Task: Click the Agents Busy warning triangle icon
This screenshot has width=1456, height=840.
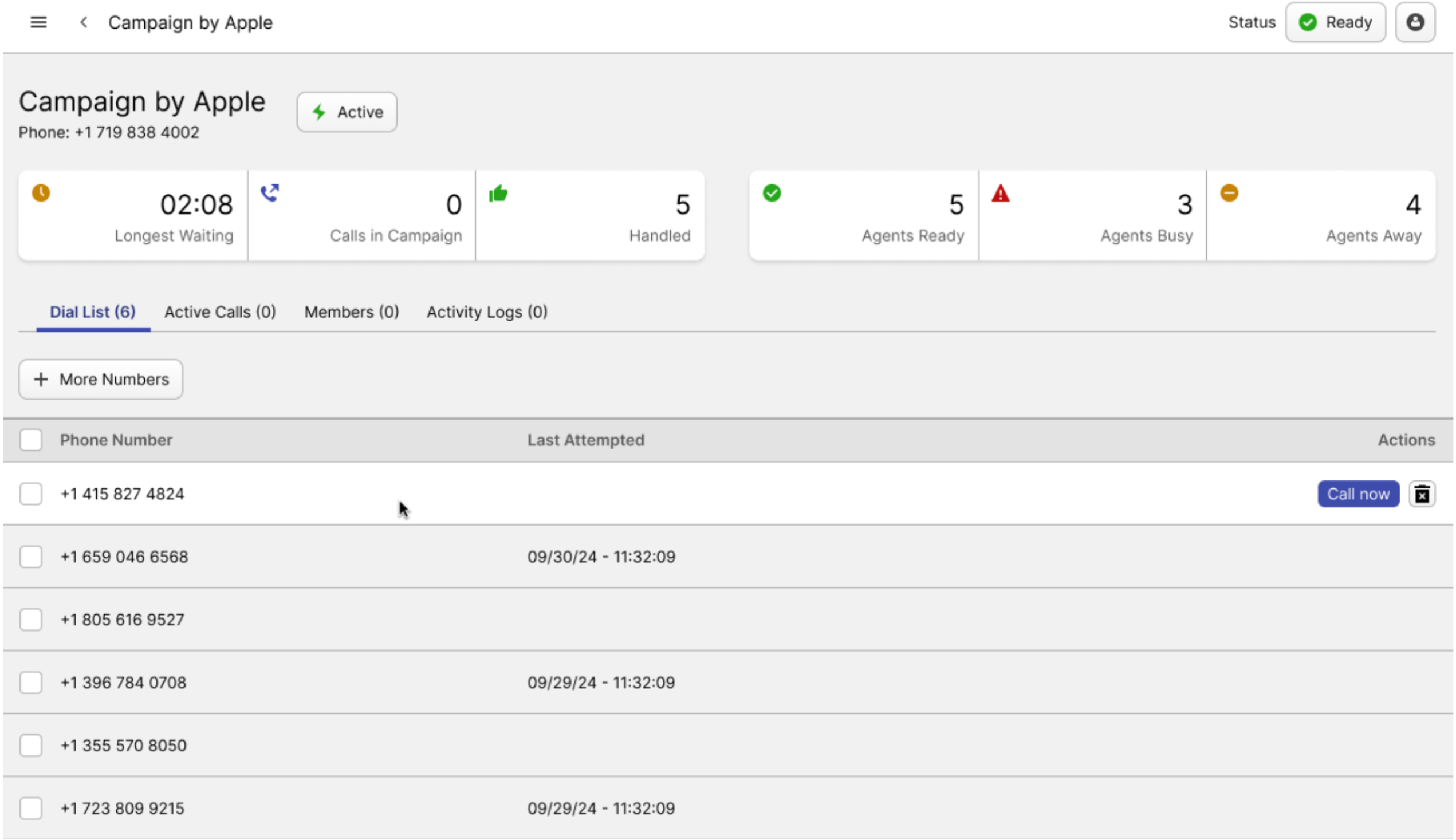Action: pyautogui.click(x=1000, y=194)
